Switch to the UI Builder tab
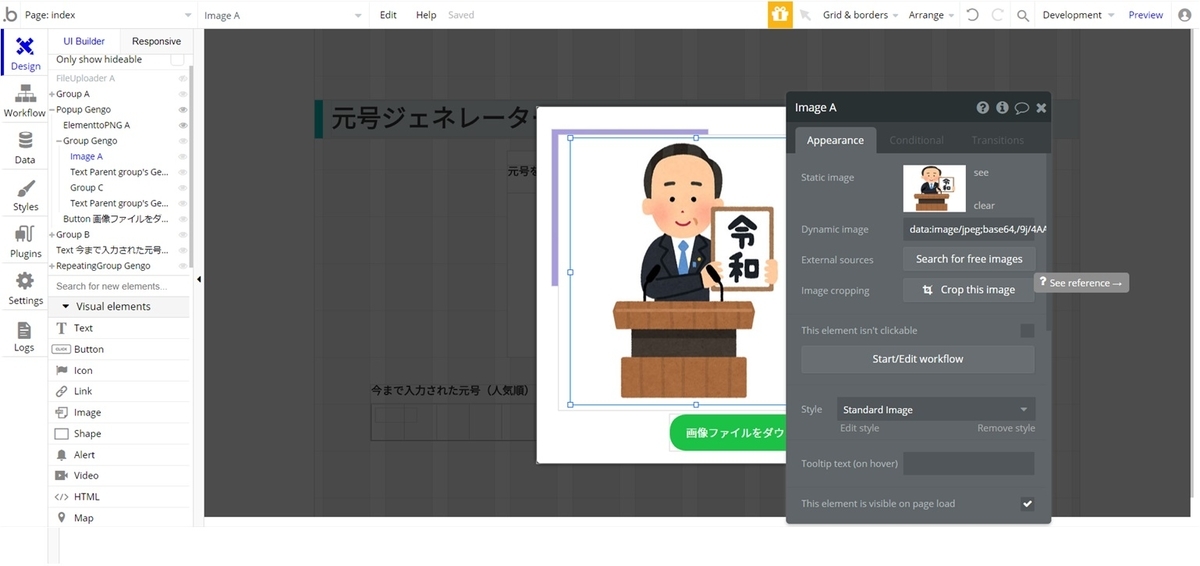 pyautogui.click(x=84, y=41)
